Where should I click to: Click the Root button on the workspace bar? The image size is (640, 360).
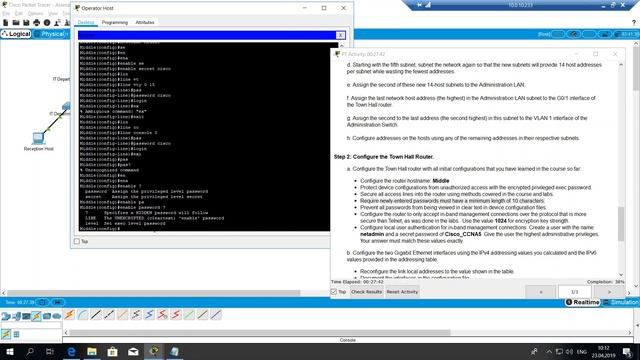[544, 34]
